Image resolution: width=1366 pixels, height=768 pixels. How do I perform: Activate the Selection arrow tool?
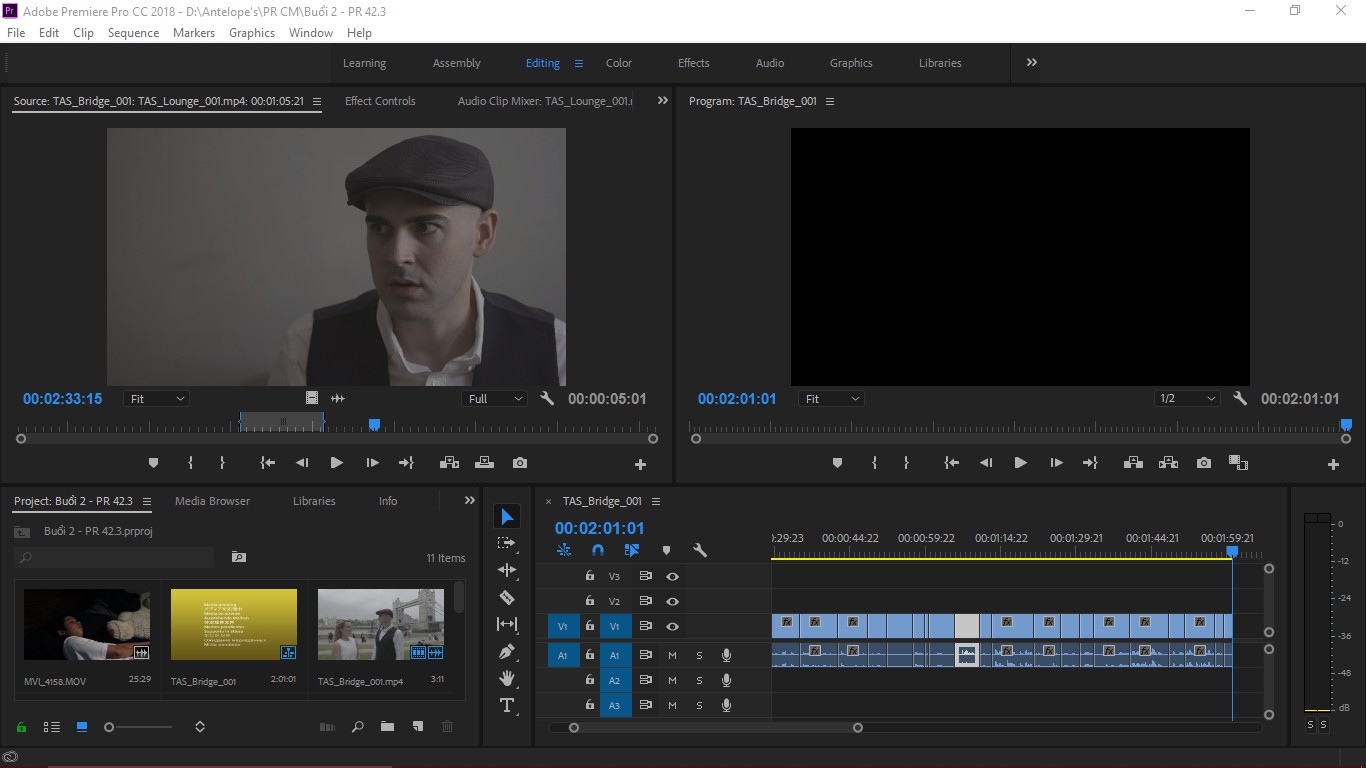click(507, 516)
